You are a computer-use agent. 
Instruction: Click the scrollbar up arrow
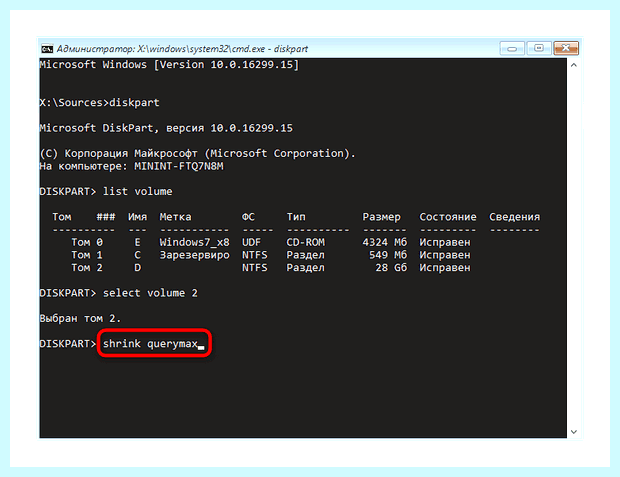pos(574,65)
